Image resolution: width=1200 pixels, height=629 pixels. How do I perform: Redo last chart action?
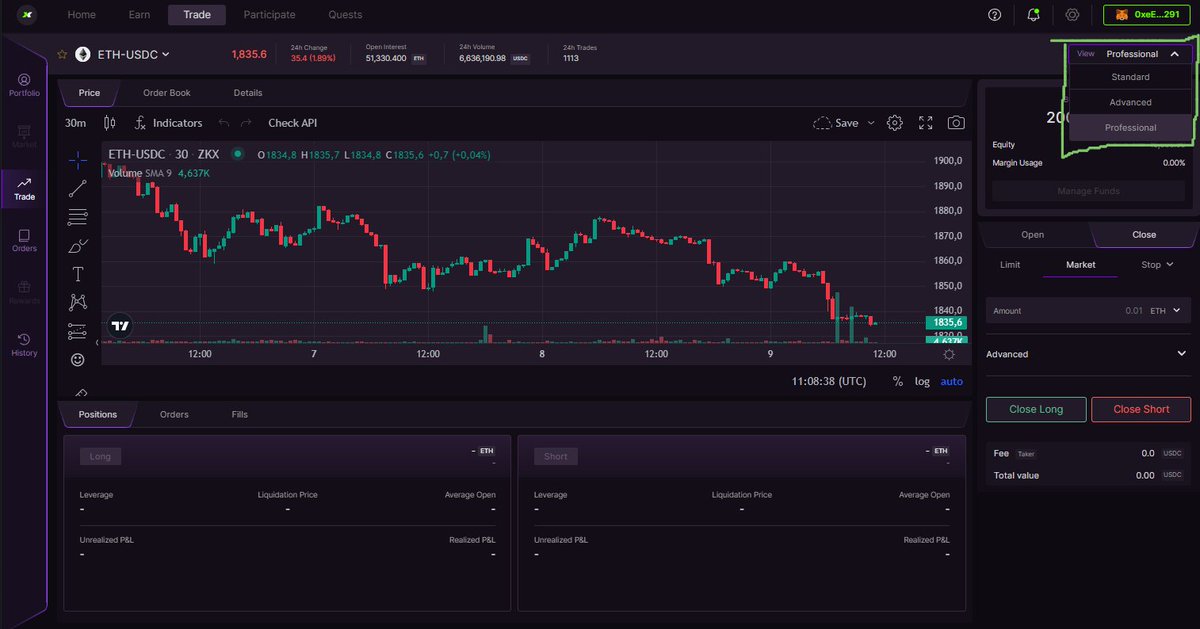(x=246, y=123)
